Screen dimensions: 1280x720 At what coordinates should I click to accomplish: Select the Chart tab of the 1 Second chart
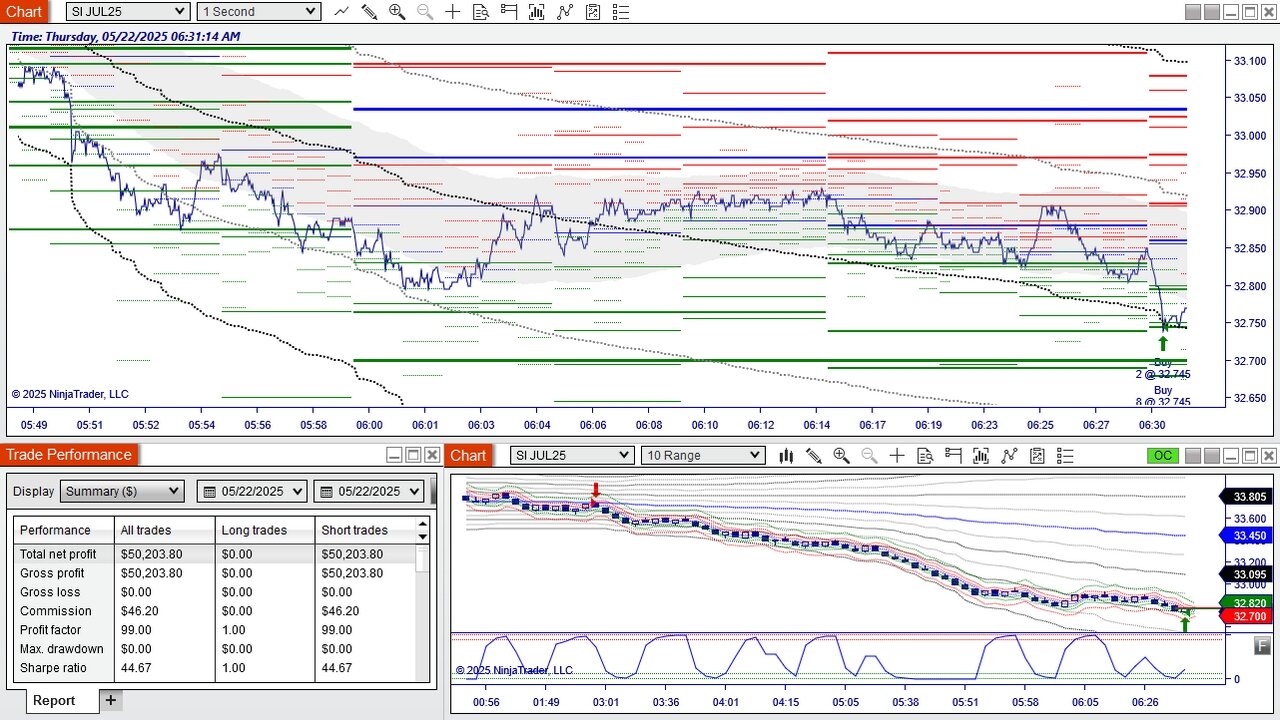click(24, 11)
